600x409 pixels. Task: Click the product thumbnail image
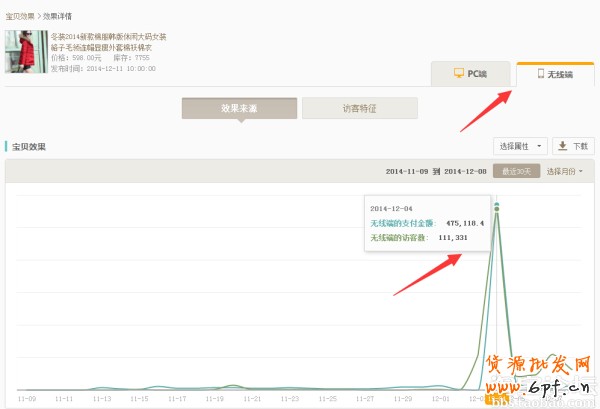click(25, 51)
